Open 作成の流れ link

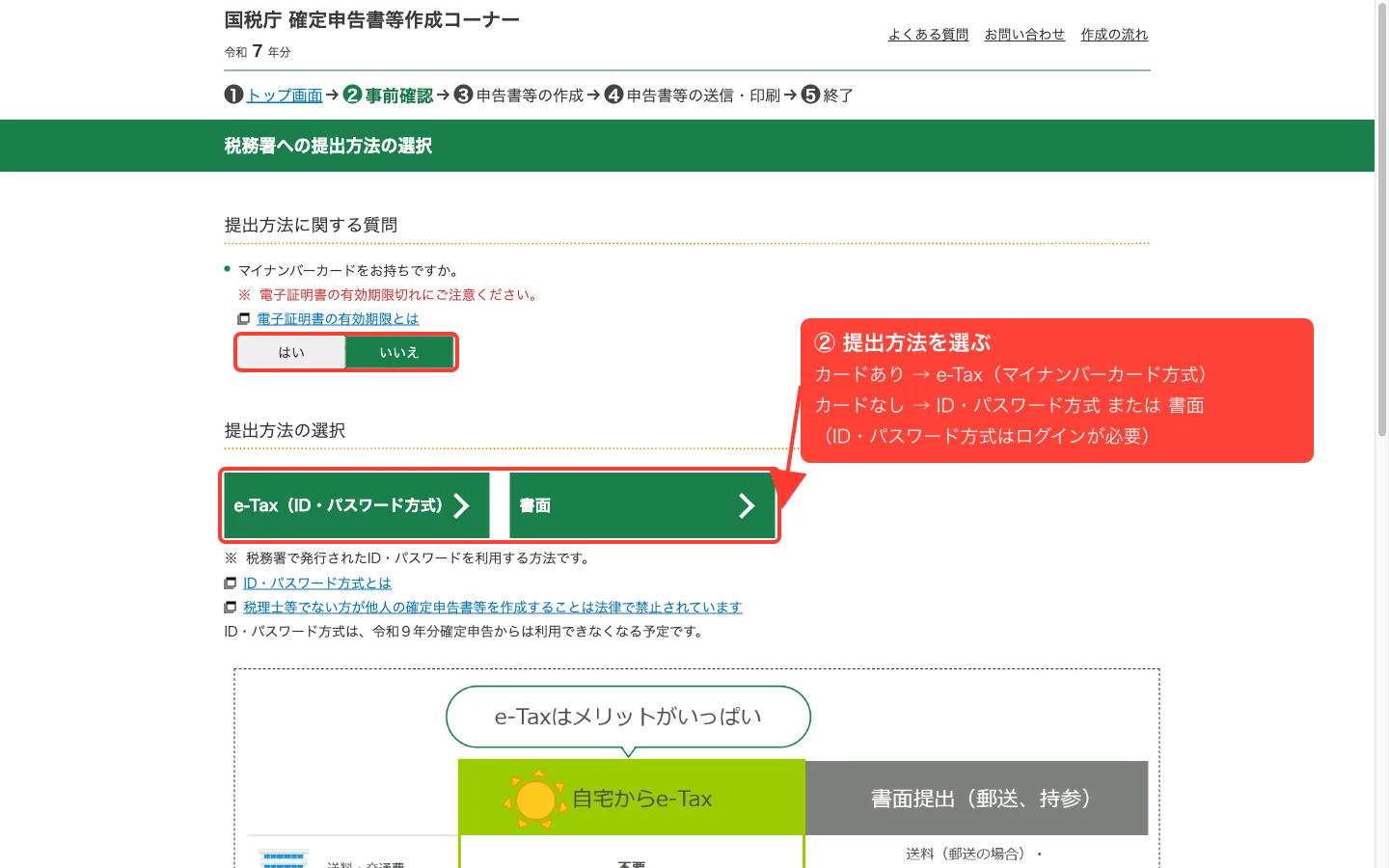point(1114,35)
